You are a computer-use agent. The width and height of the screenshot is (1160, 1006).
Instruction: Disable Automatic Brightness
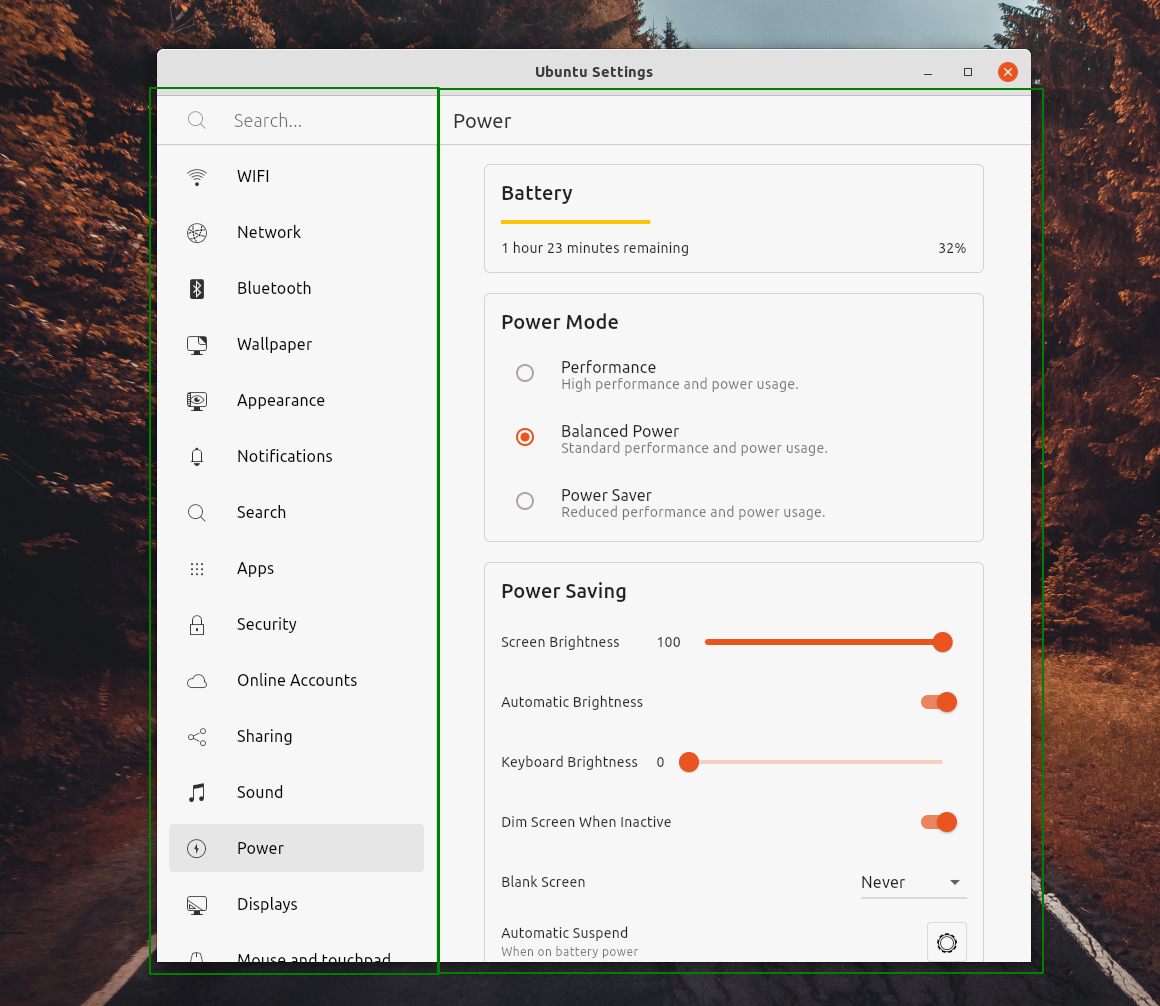[938, 702]
